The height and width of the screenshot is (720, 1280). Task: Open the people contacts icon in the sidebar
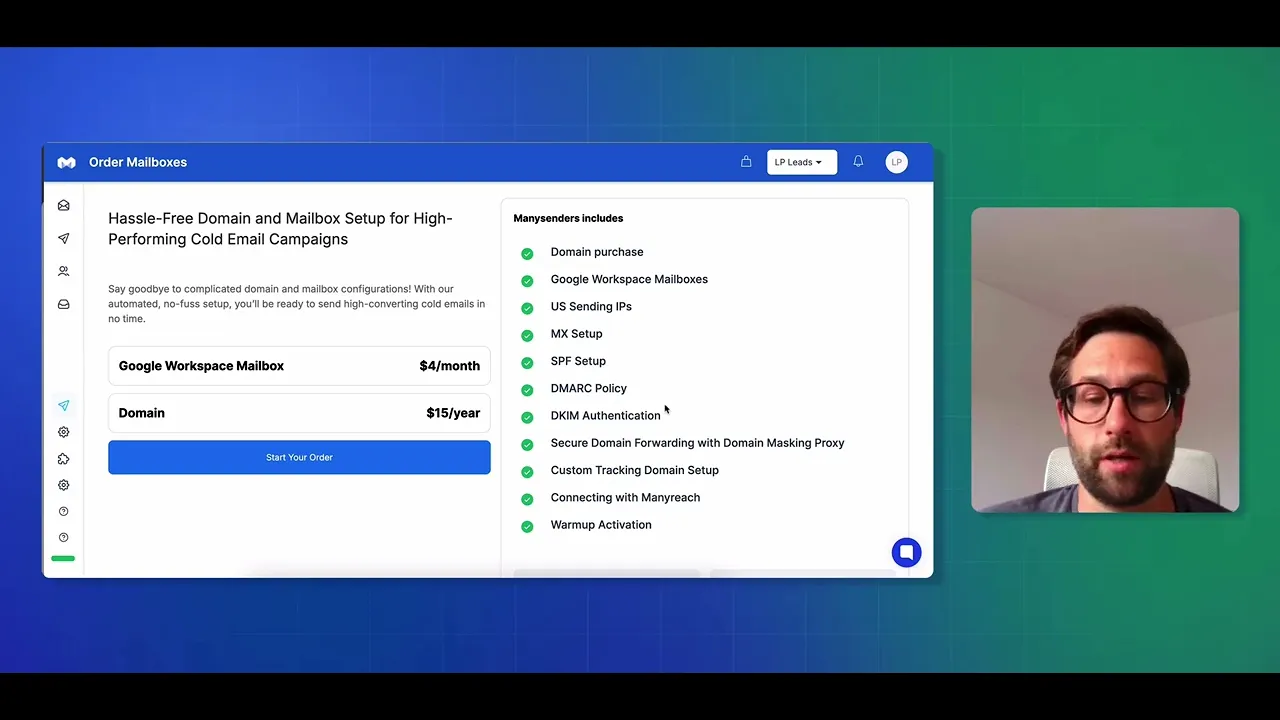[64, 271]
